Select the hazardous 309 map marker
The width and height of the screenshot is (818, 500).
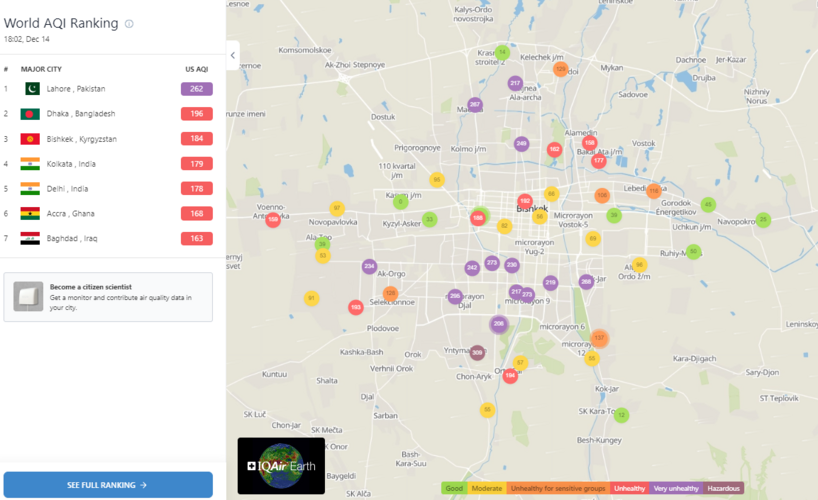coord(477,352)
